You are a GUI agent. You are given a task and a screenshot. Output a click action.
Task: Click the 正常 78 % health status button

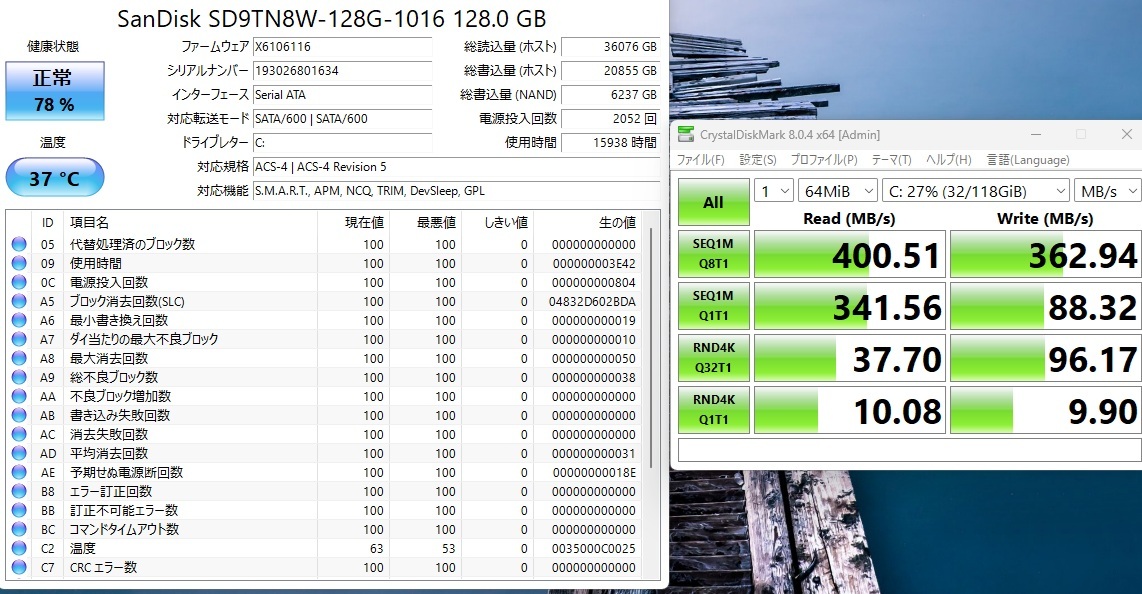click(55, 91)
